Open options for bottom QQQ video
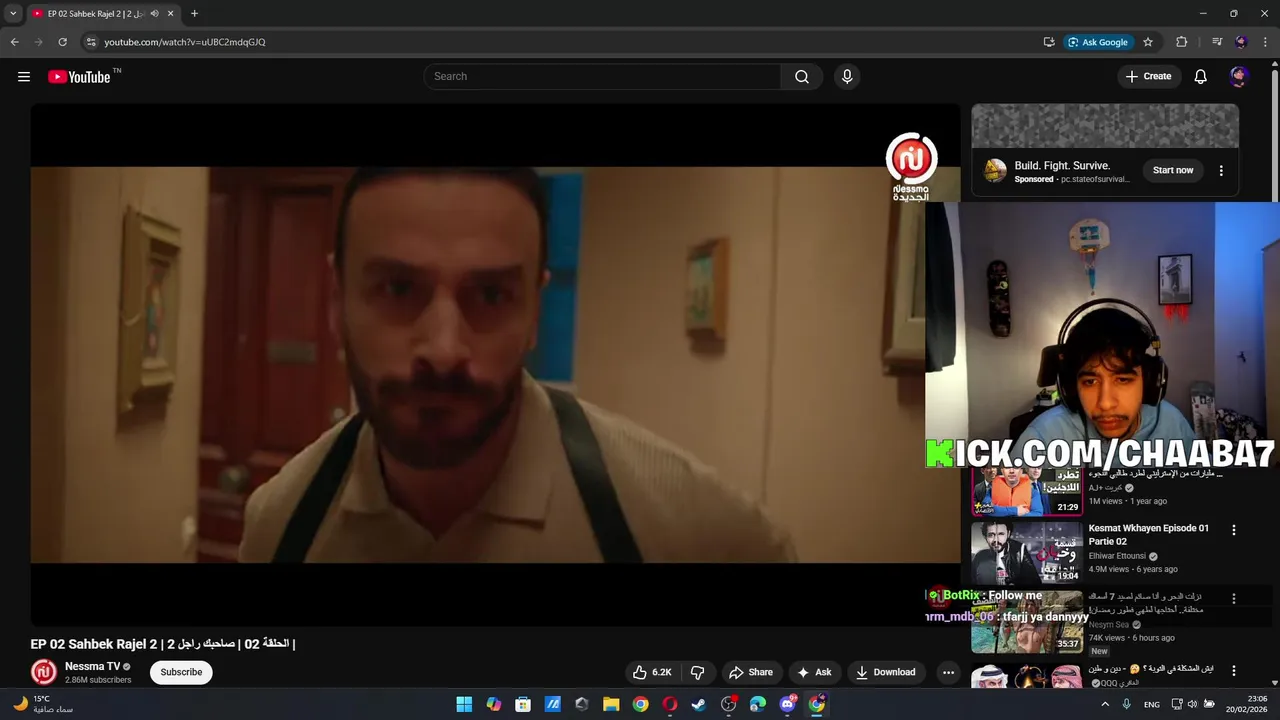 [x=1233, y=670]
